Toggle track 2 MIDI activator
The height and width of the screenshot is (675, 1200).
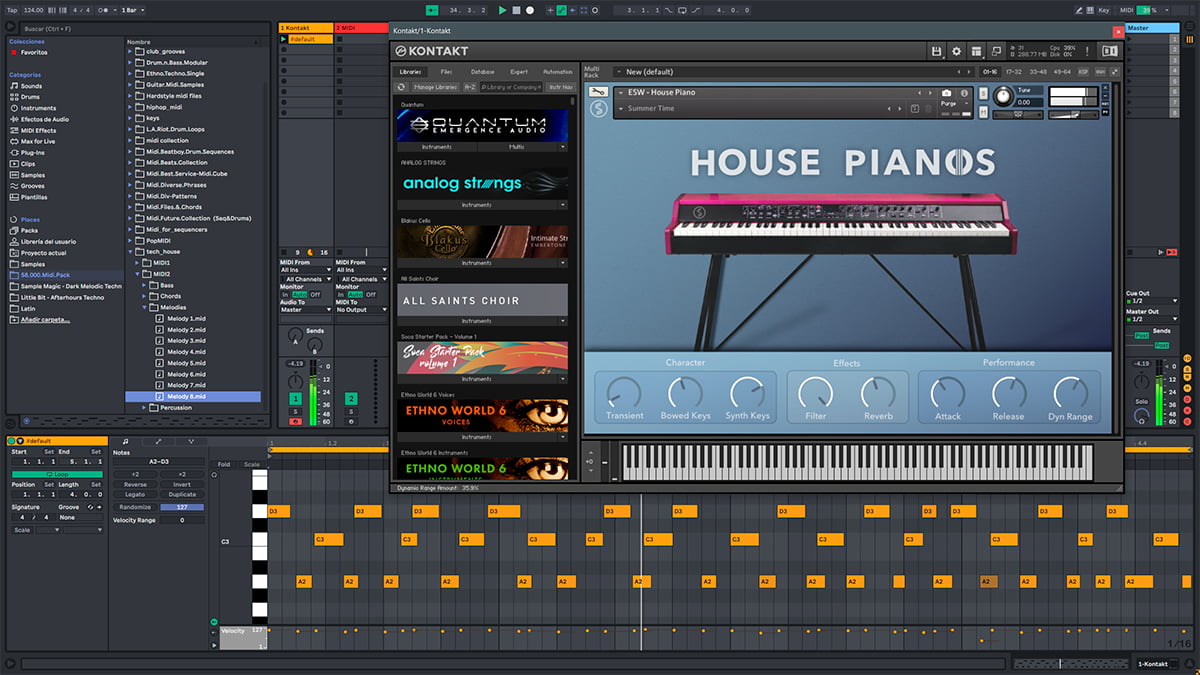tap(351, 399)
